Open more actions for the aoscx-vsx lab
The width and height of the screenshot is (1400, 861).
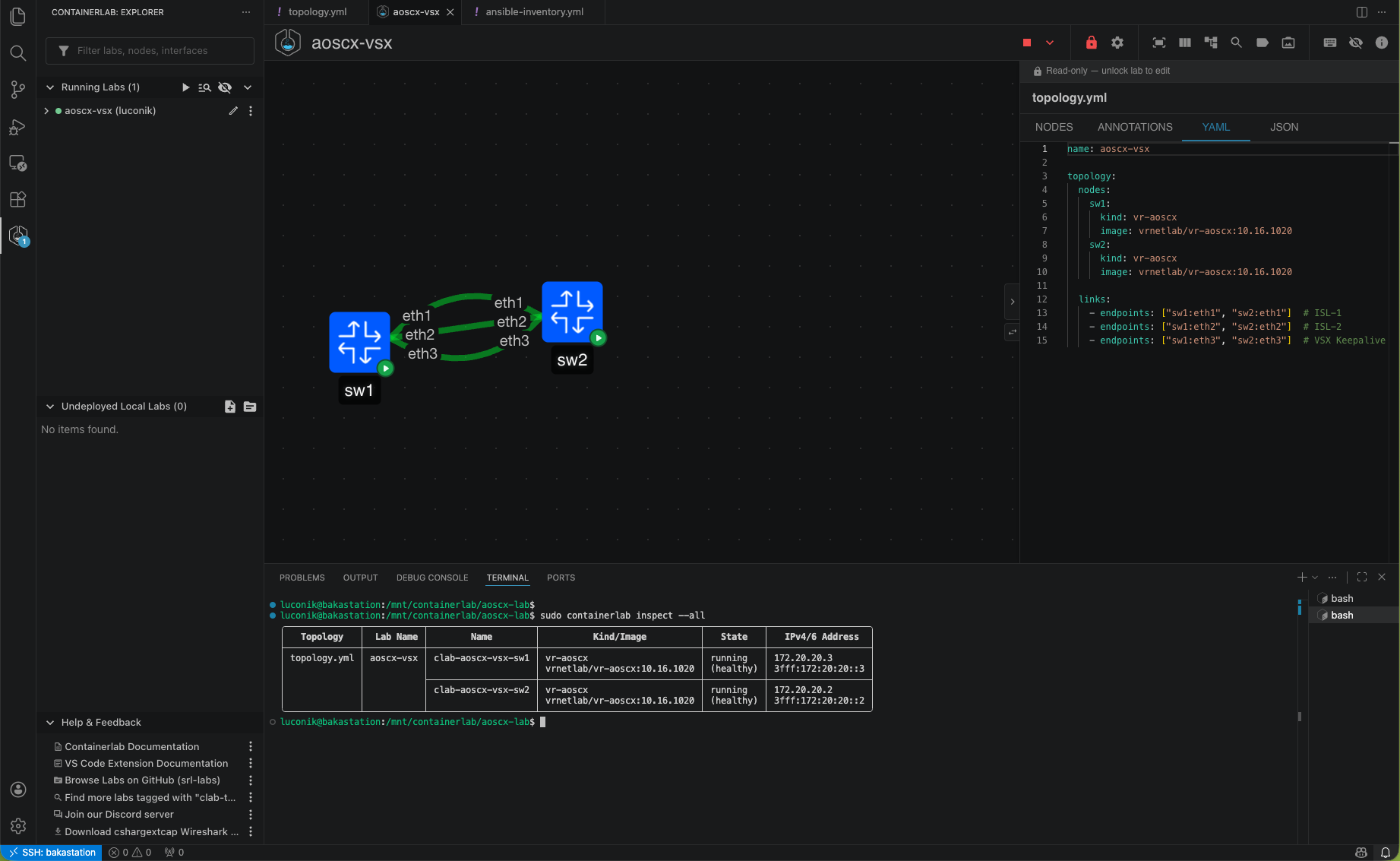[251, 111]
